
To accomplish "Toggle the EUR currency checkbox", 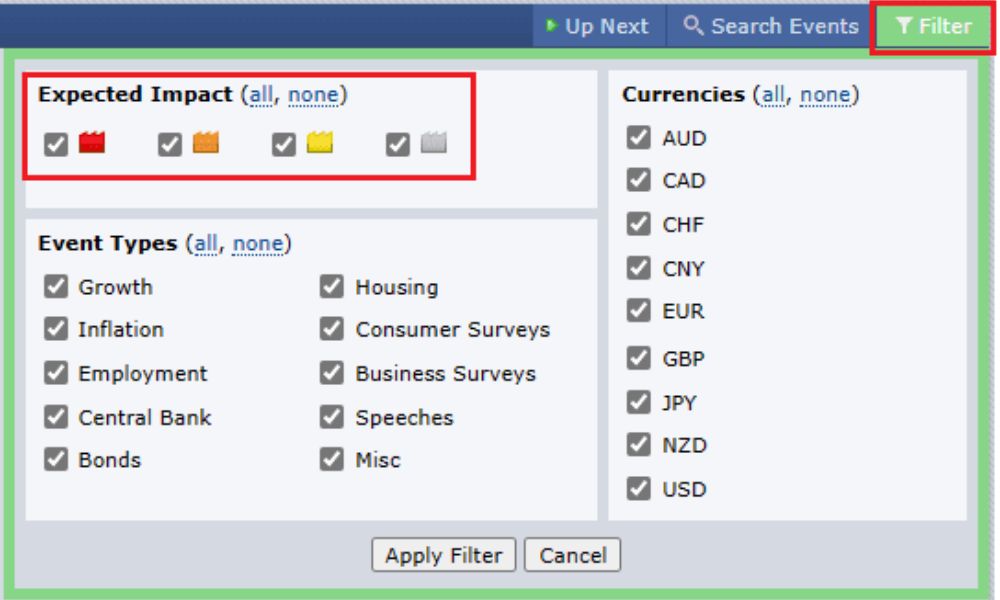I will click(x=638, y=311).
